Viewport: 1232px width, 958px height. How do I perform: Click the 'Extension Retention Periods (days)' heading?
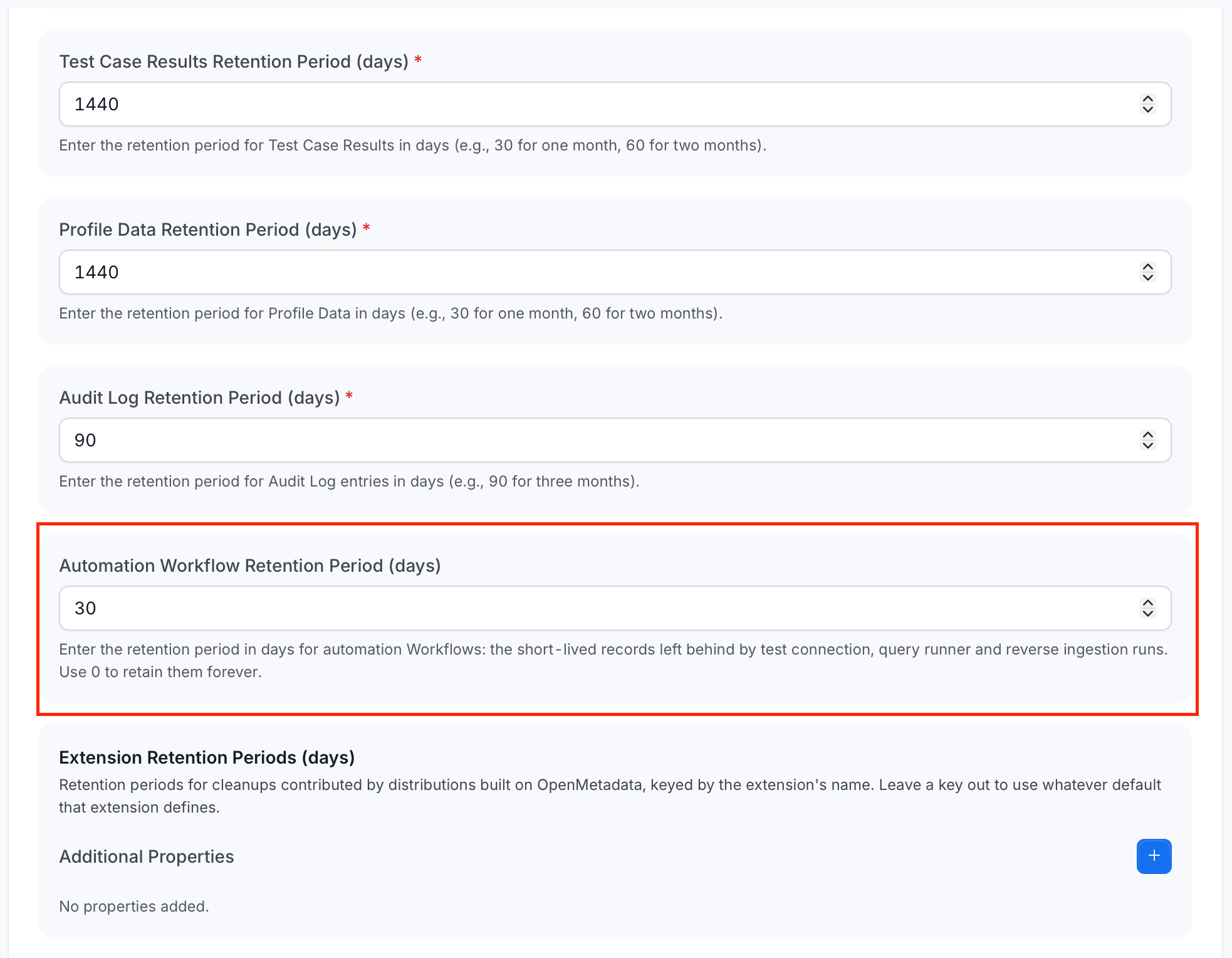click(x=207, y=757)
